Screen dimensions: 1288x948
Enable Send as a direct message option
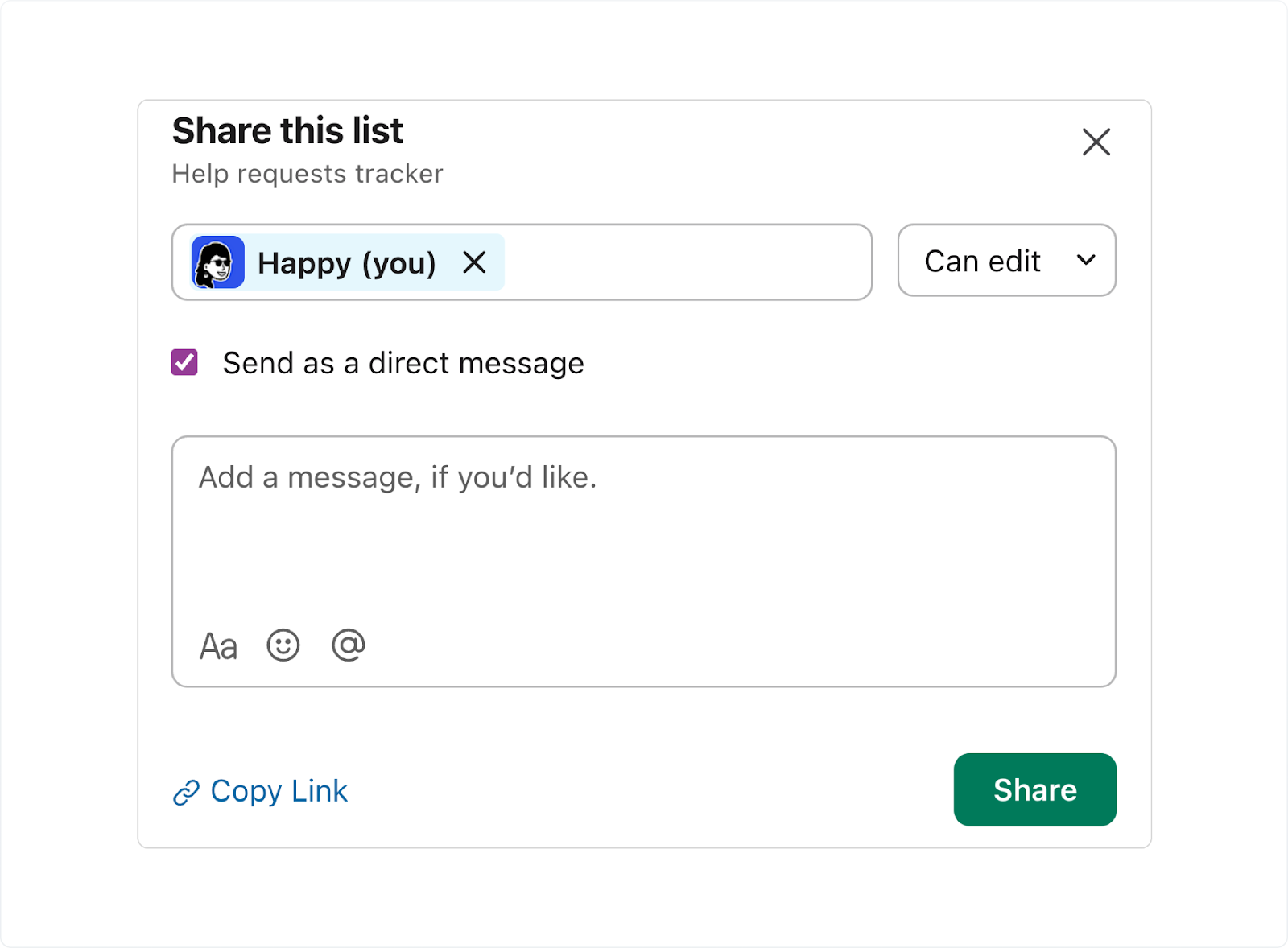(184, 363)
